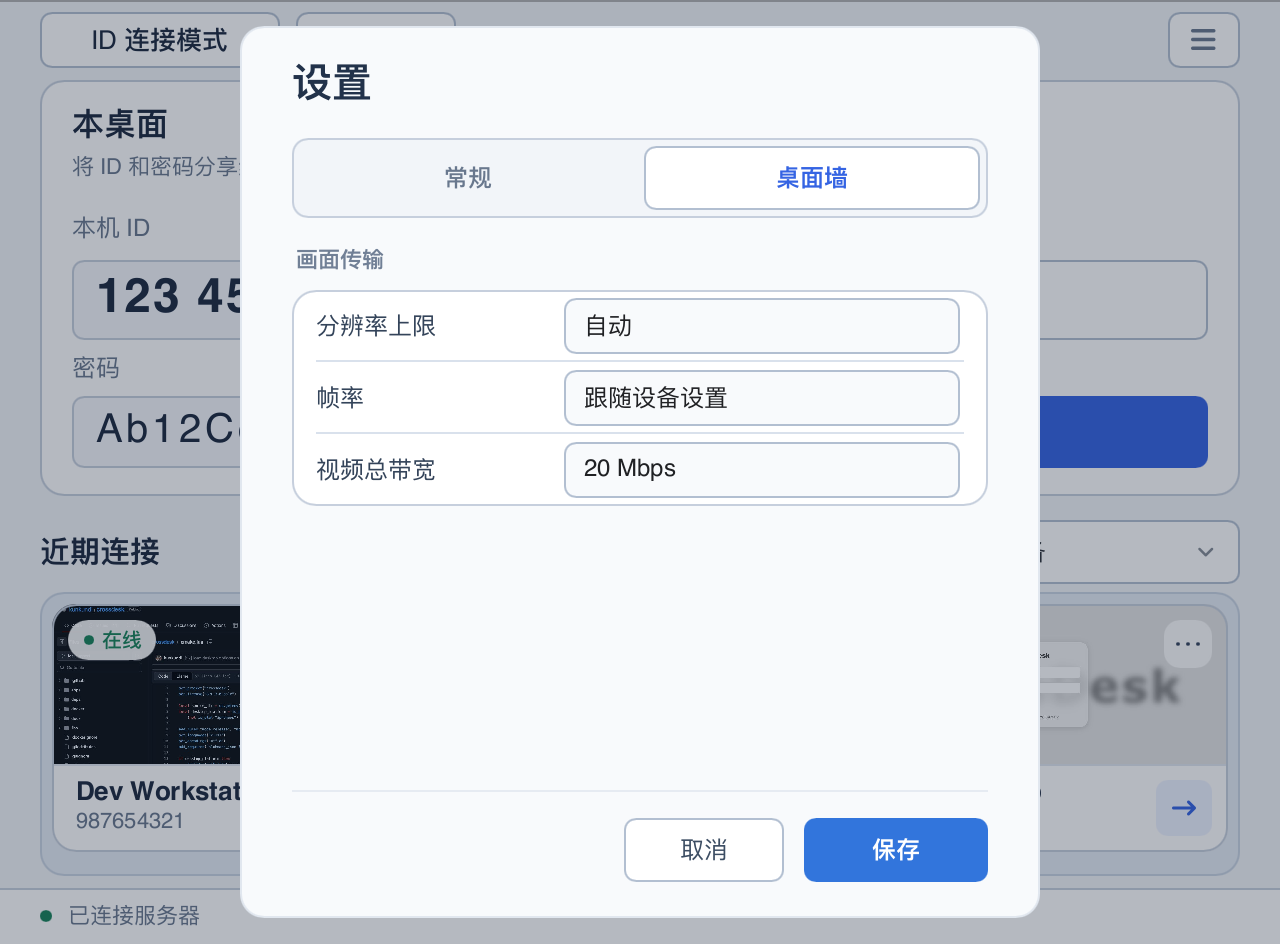The image size is (1280, 944).
Task: Click the arrow connect icon on recent card
Action: (x=1184, y=808)
